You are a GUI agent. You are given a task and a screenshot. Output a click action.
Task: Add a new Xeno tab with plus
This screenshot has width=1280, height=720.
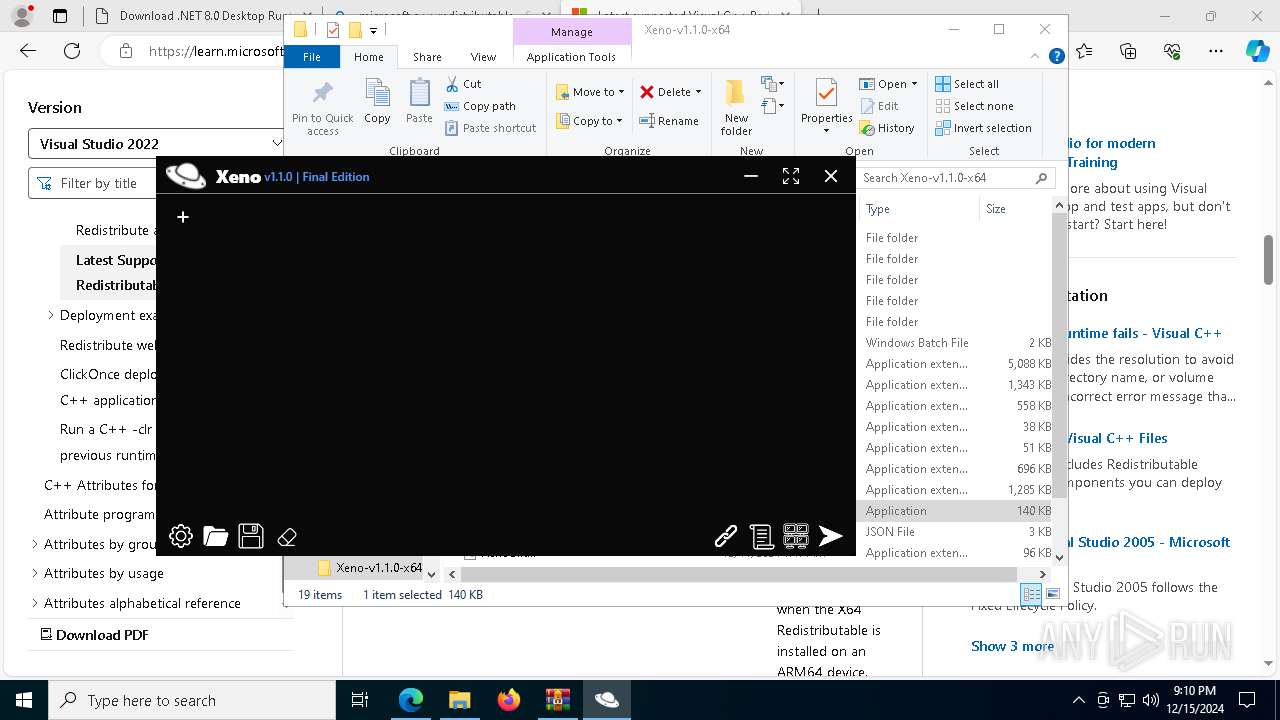(x=183, y=216)
